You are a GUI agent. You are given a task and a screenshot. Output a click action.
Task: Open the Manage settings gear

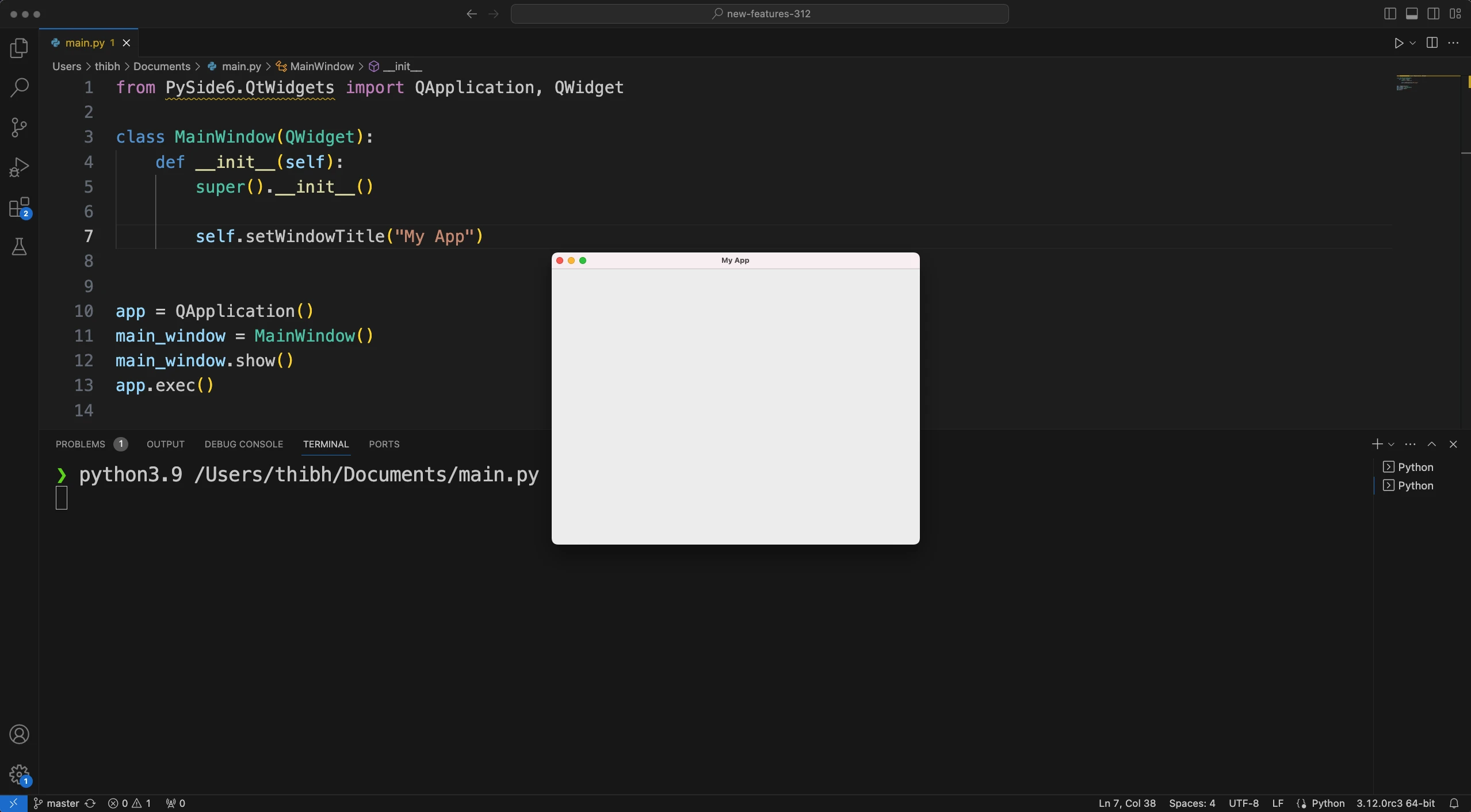click(x=19, y=773)
